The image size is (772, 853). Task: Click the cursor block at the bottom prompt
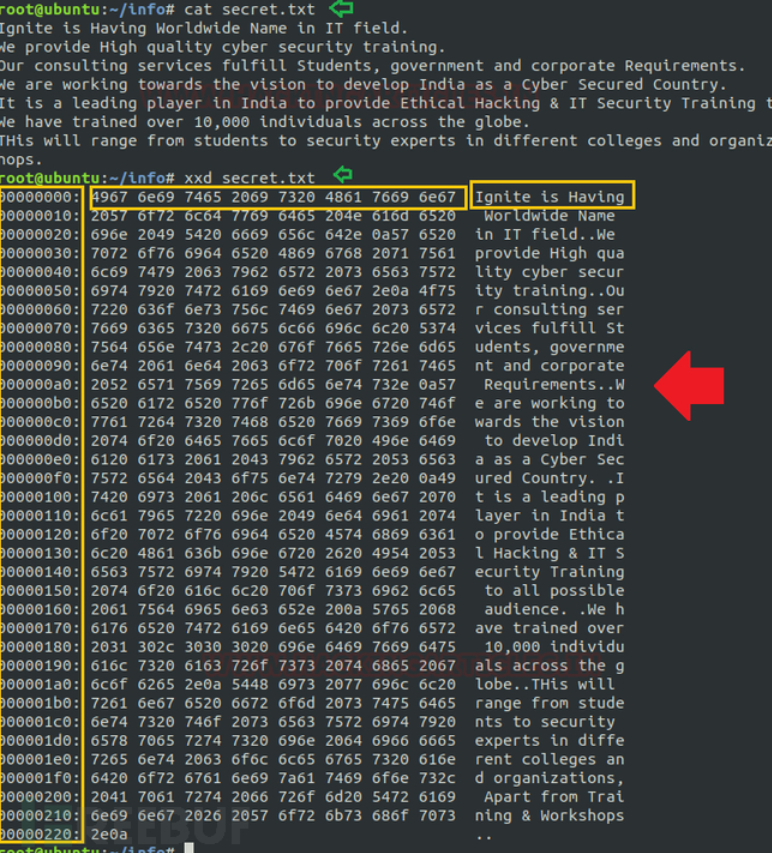point(189,848)
